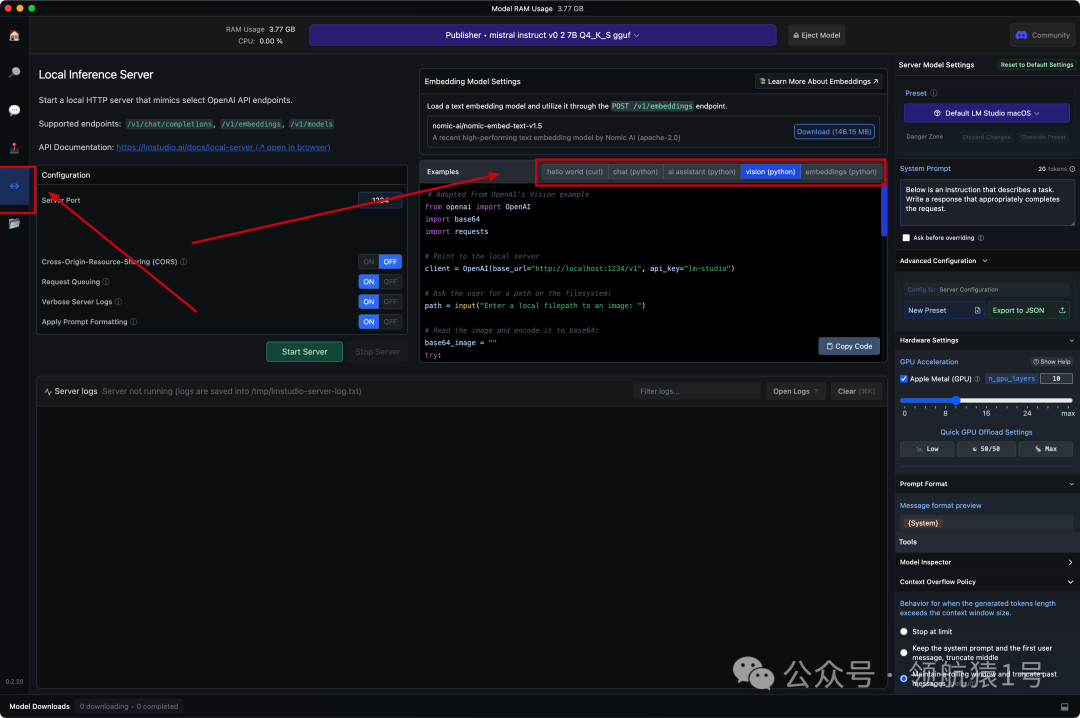Collapse the Advanced Configuration section
The image size is (1080, 718).
tap(985, 261)
